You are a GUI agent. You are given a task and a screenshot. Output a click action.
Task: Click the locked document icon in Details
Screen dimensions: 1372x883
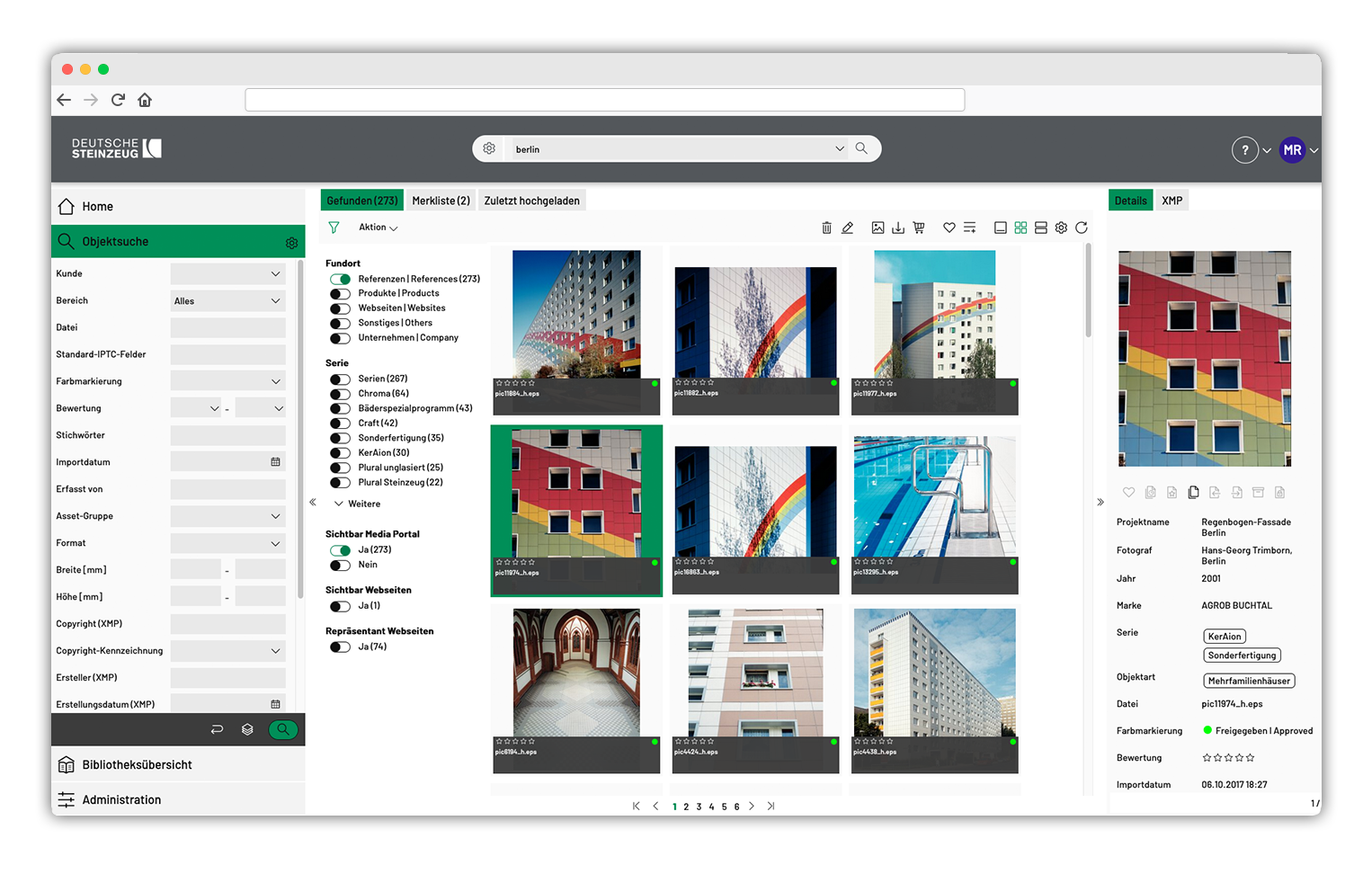(x=1279, y=492)
